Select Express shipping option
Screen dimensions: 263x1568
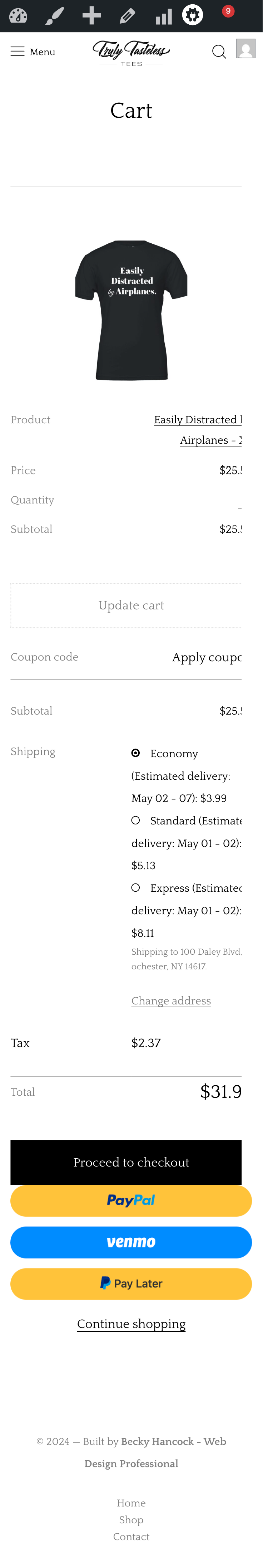point(136,887)
